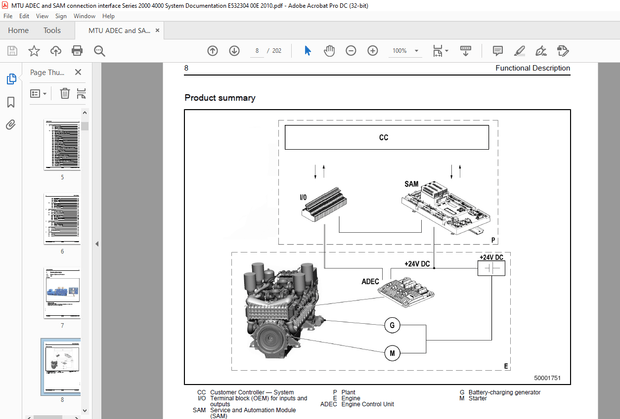The height and width of the screenshot is (419, 620).
Task: Select the Highlight text pen tool
Action: 520,51
